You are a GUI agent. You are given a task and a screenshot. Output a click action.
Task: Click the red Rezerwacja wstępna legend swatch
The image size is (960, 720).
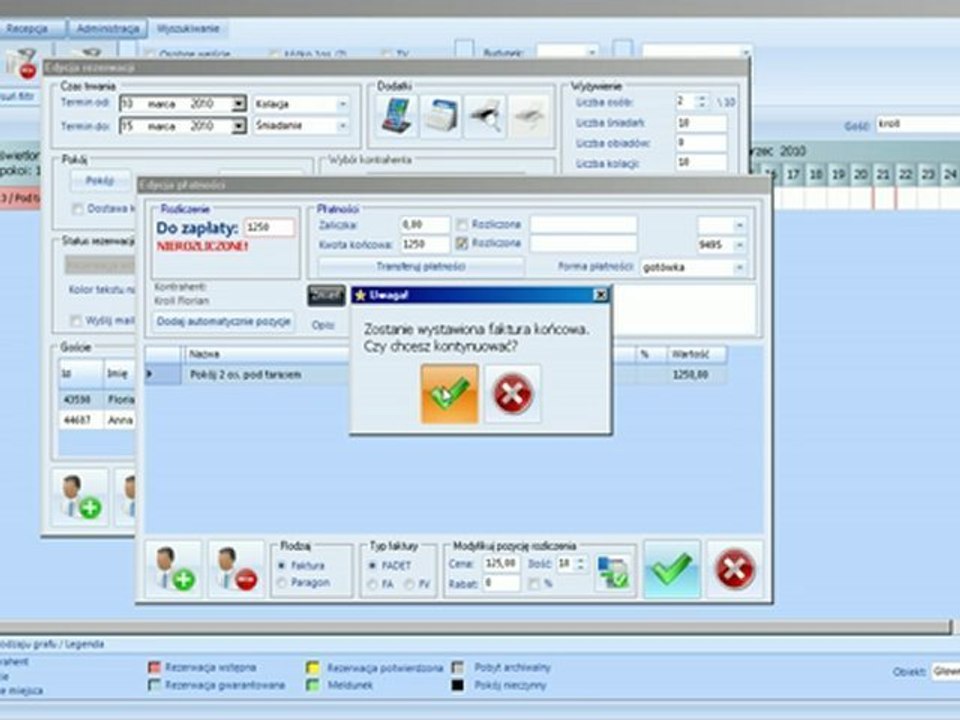pos(154,667)
